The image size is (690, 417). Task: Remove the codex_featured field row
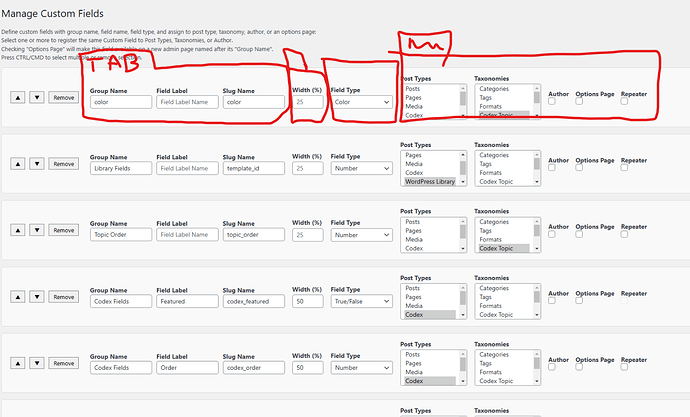click(64, 297)
